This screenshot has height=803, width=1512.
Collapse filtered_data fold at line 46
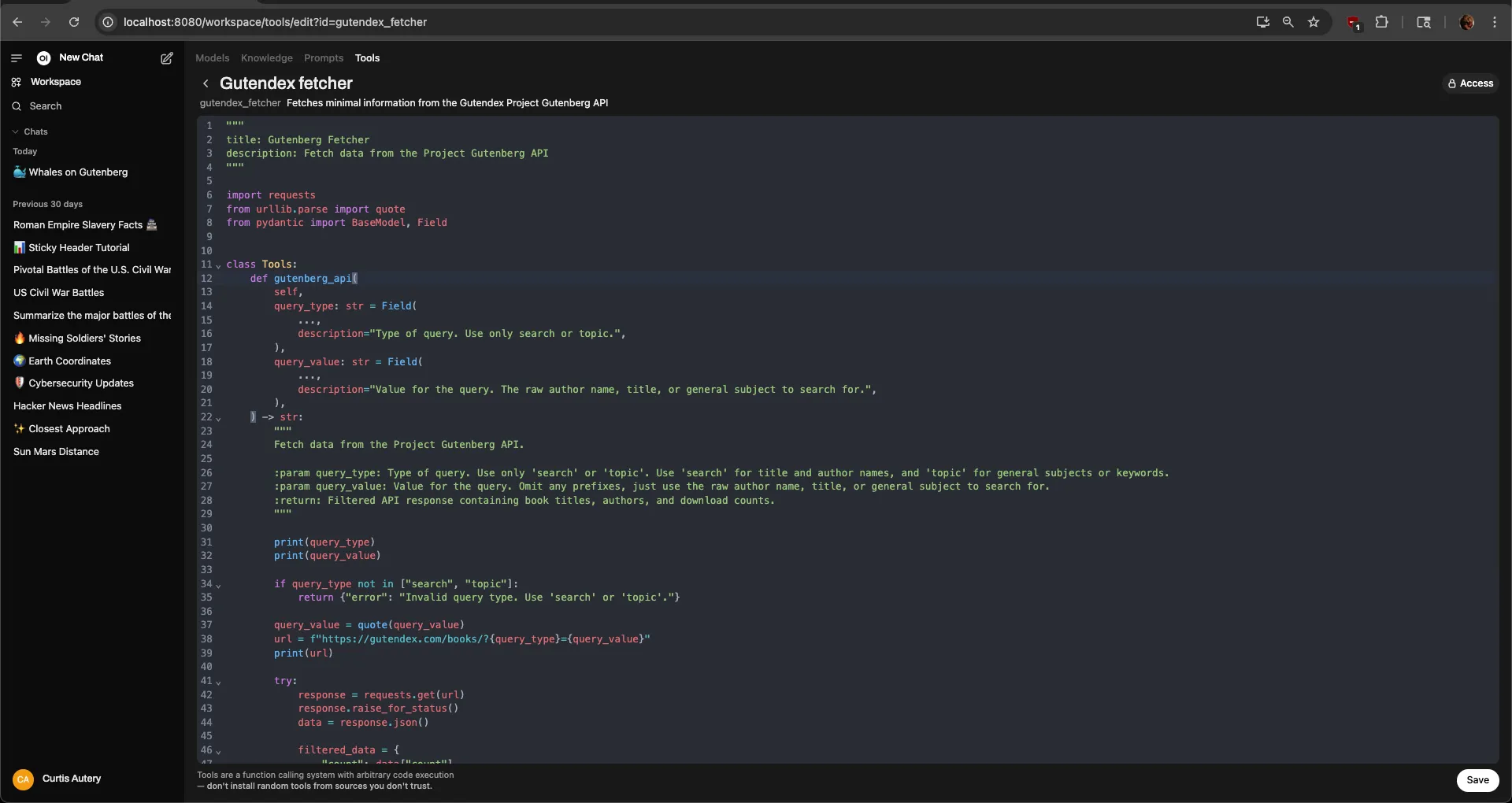[x=218, y=751]
